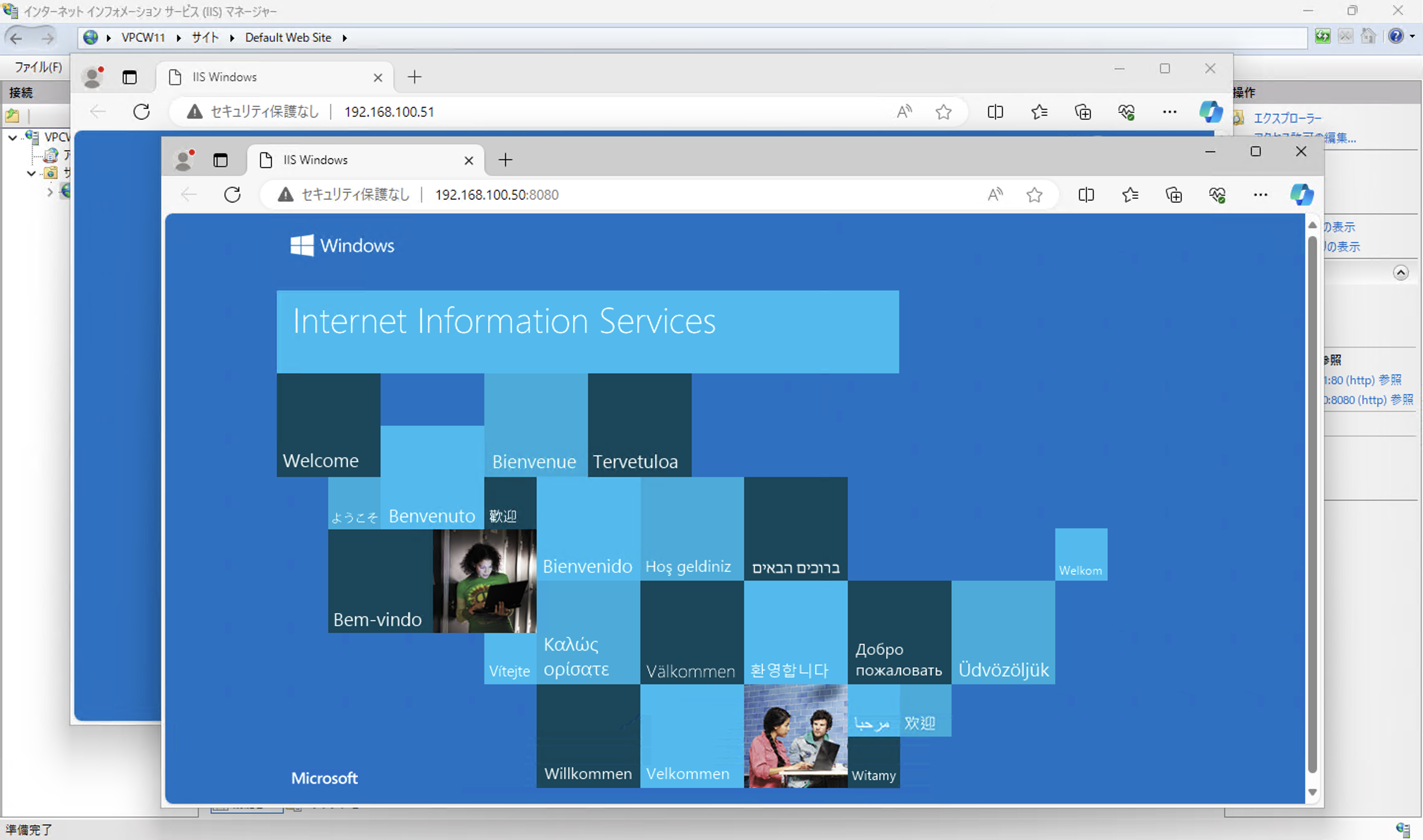Viewport: 1423px width, 840px height.
Task: Open favorites list in back Edge window
Action: click(1039, 112)
